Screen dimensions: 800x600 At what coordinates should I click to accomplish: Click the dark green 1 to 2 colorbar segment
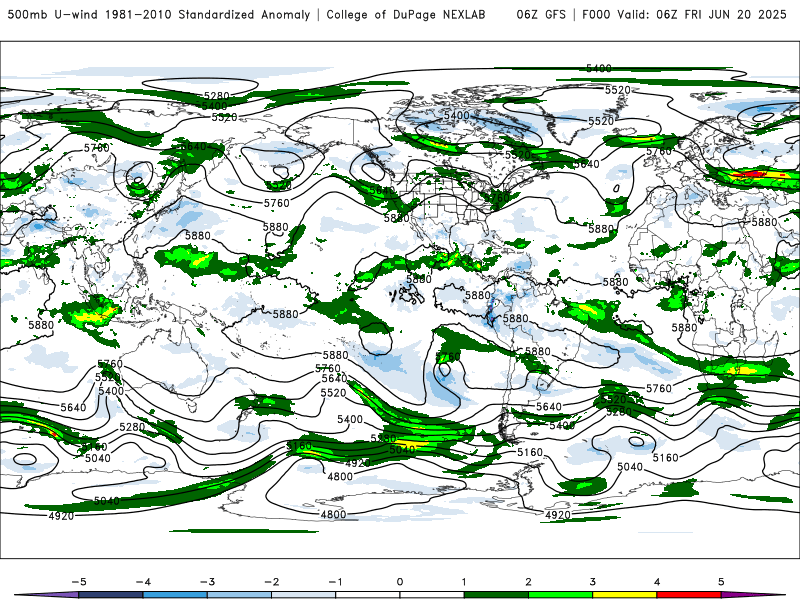point(496,595)
